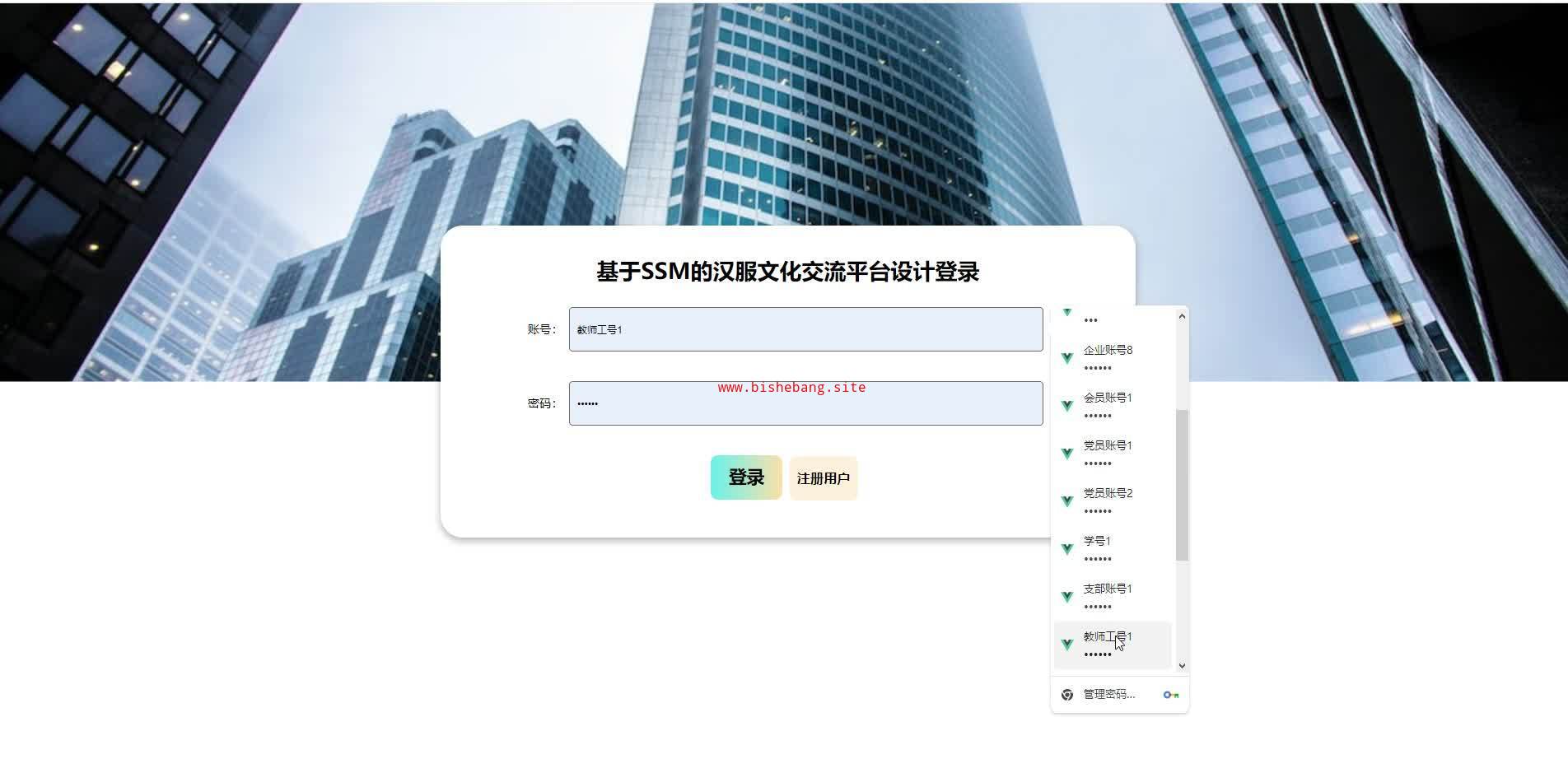Click the Vue icon beside 学号1
1568x759 pixels.
coord(1067,549)
